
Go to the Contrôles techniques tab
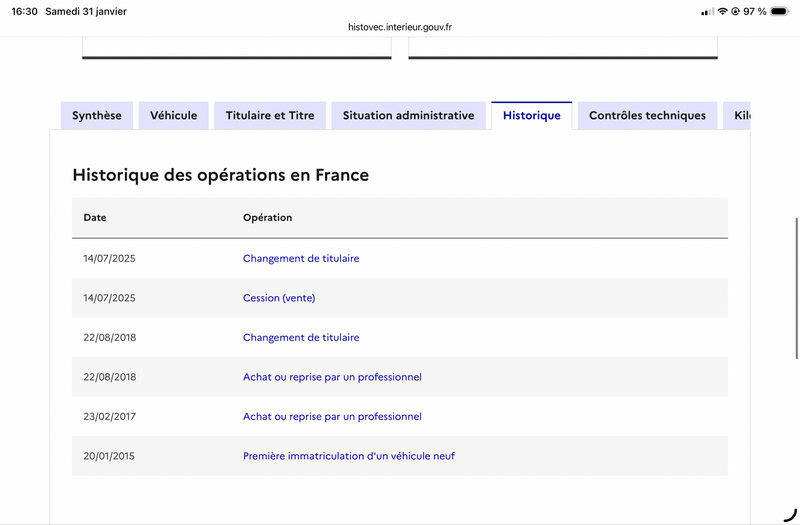(x=647, y=116)
